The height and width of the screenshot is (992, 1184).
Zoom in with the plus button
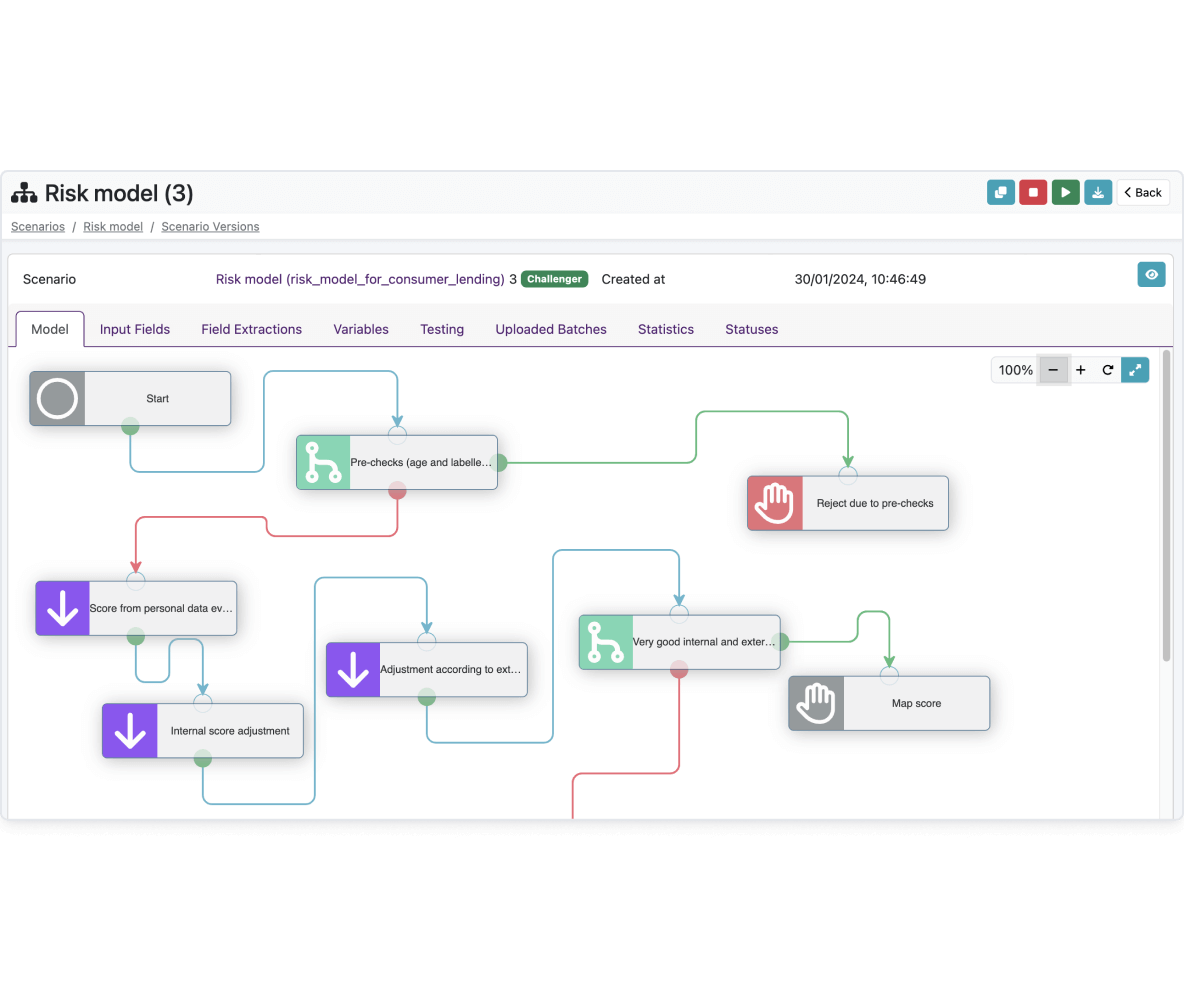pos(1081,370)
